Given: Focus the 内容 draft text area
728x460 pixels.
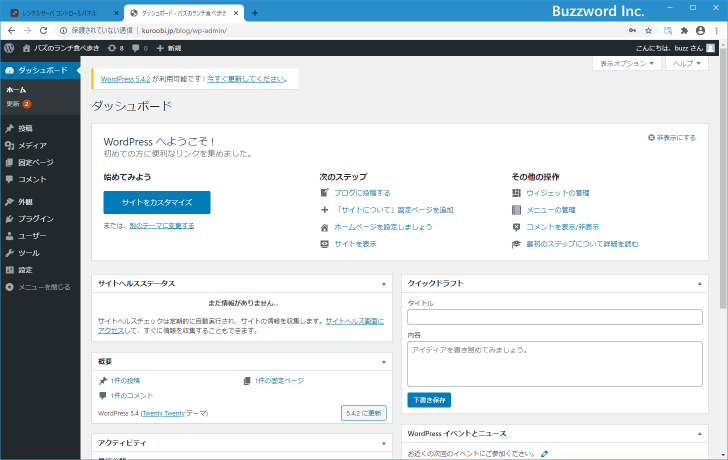Looking at the screenshot, I should tap(555, 364).
